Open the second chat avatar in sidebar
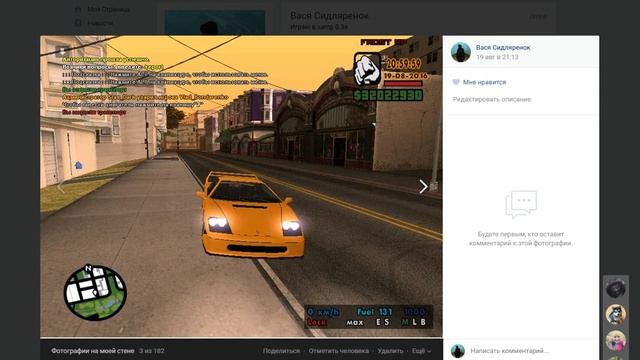The width and height of the screenshot is (640, 360). (x=616, y=314)
